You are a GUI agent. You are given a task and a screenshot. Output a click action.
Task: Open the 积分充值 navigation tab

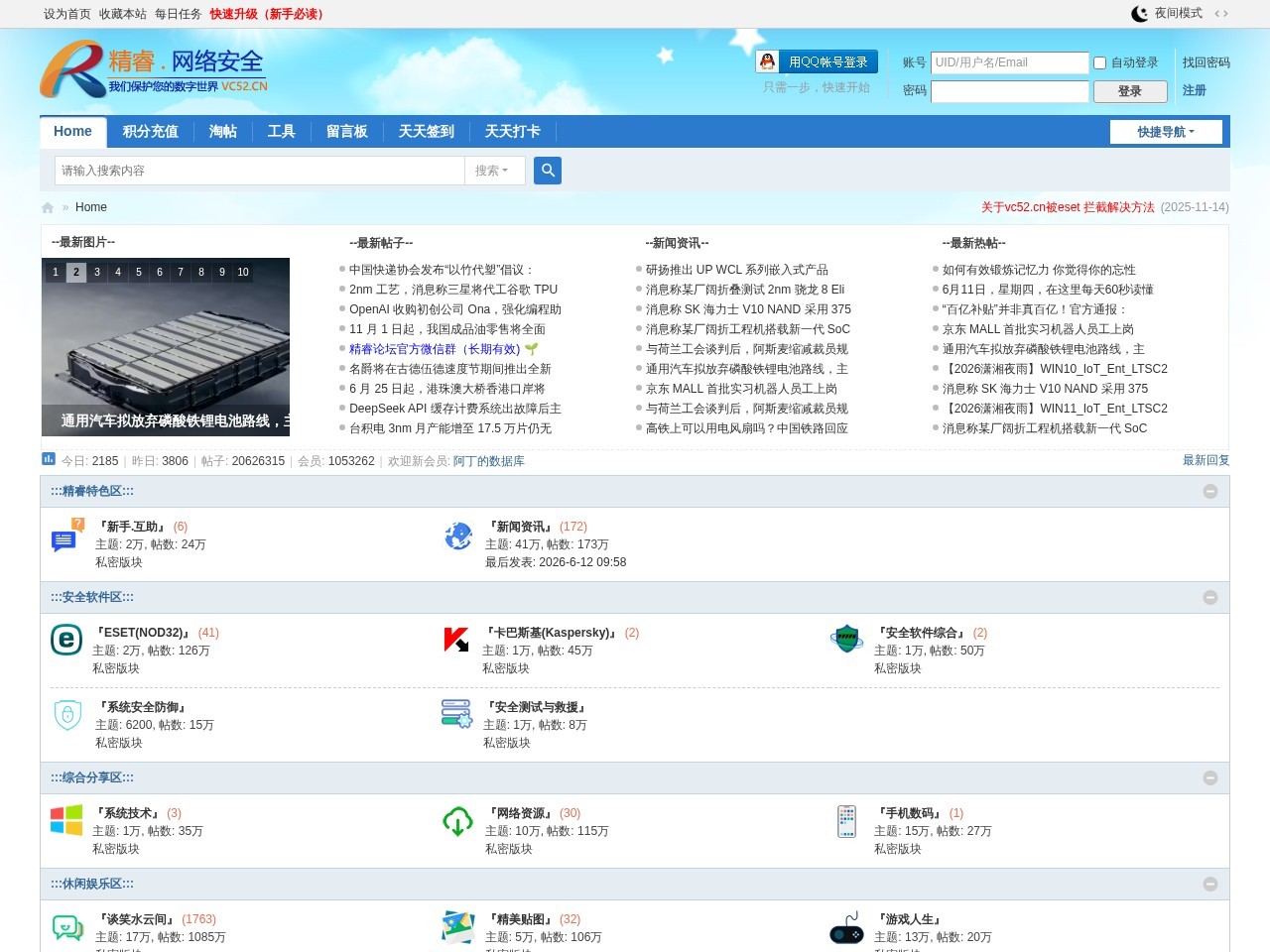[150, 131]
